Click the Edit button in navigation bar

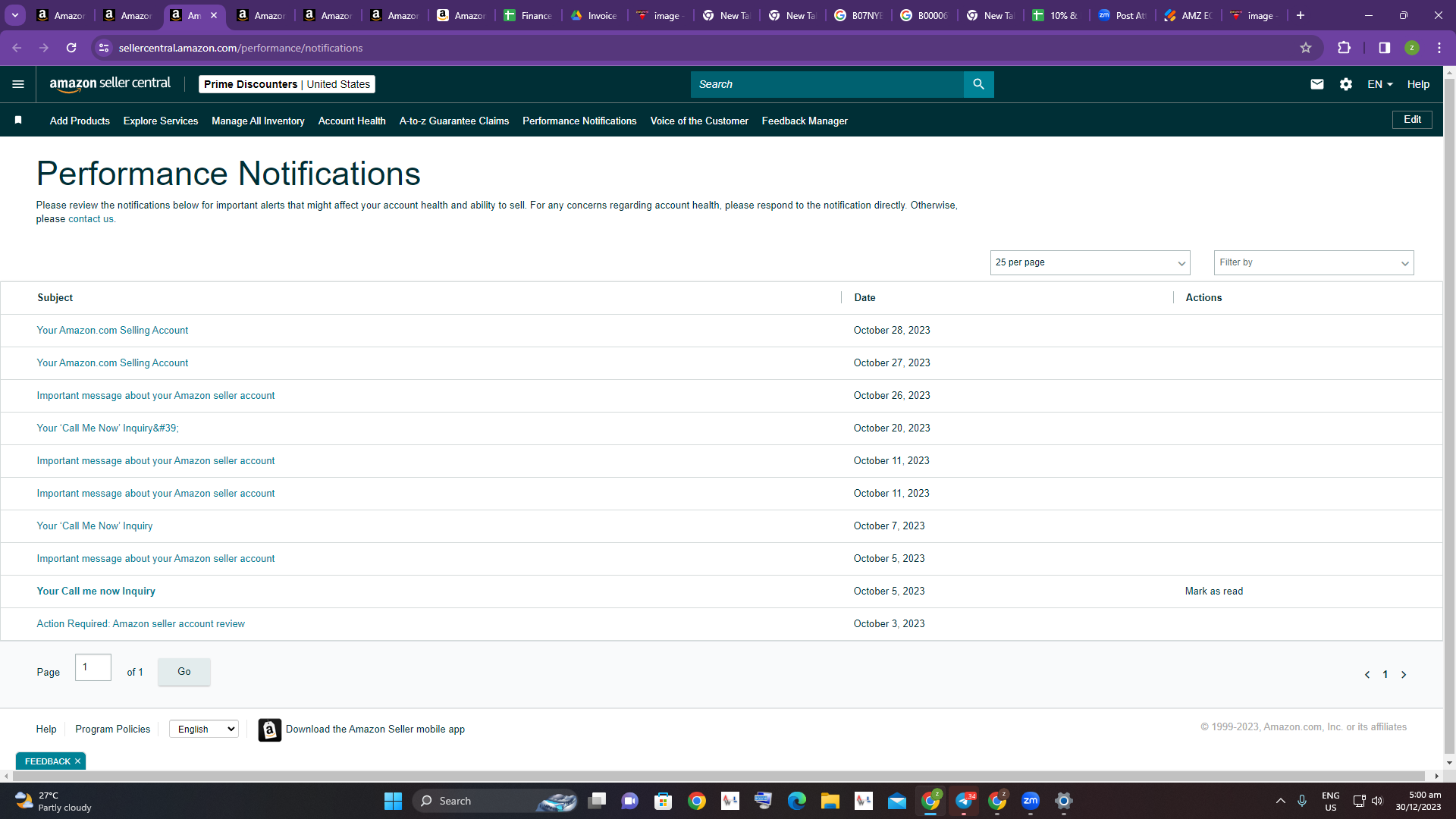tap(1412, 120)
